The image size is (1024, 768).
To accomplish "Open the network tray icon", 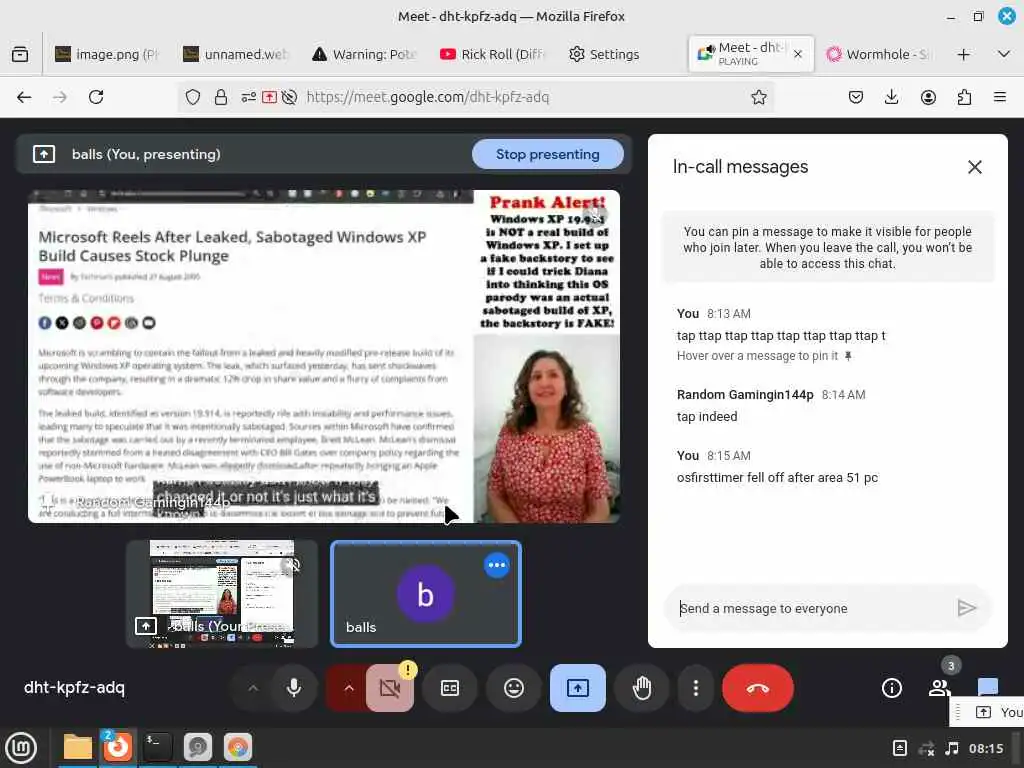I will [926, 748].
